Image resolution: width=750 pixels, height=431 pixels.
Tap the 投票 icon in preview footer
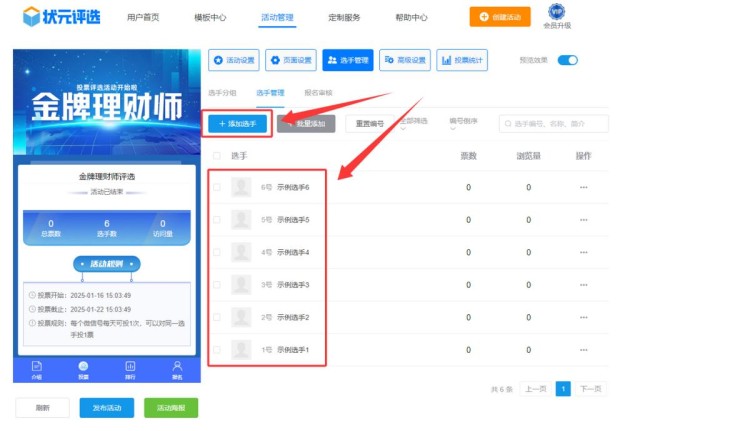[x=83, y=369]
